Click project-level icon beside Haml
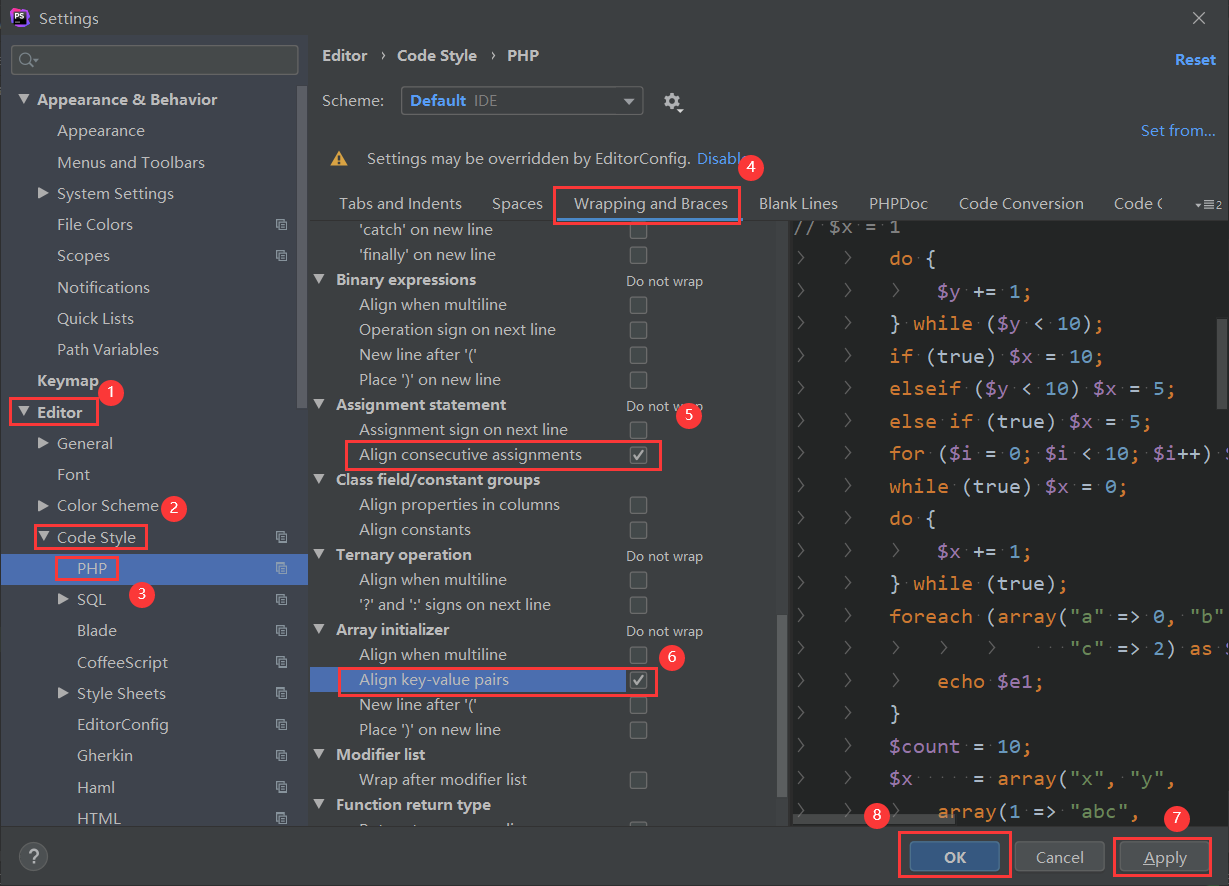 [282, 788]
